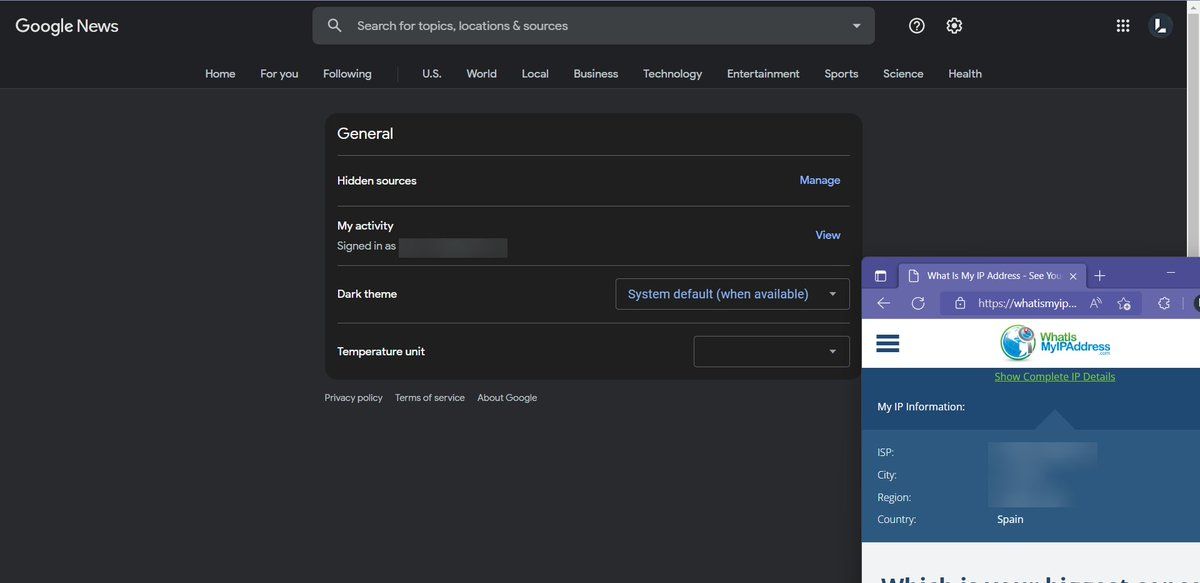Open Edge extensions puzzle icon
This screenshot has width=1200, height=583.
1164,303
